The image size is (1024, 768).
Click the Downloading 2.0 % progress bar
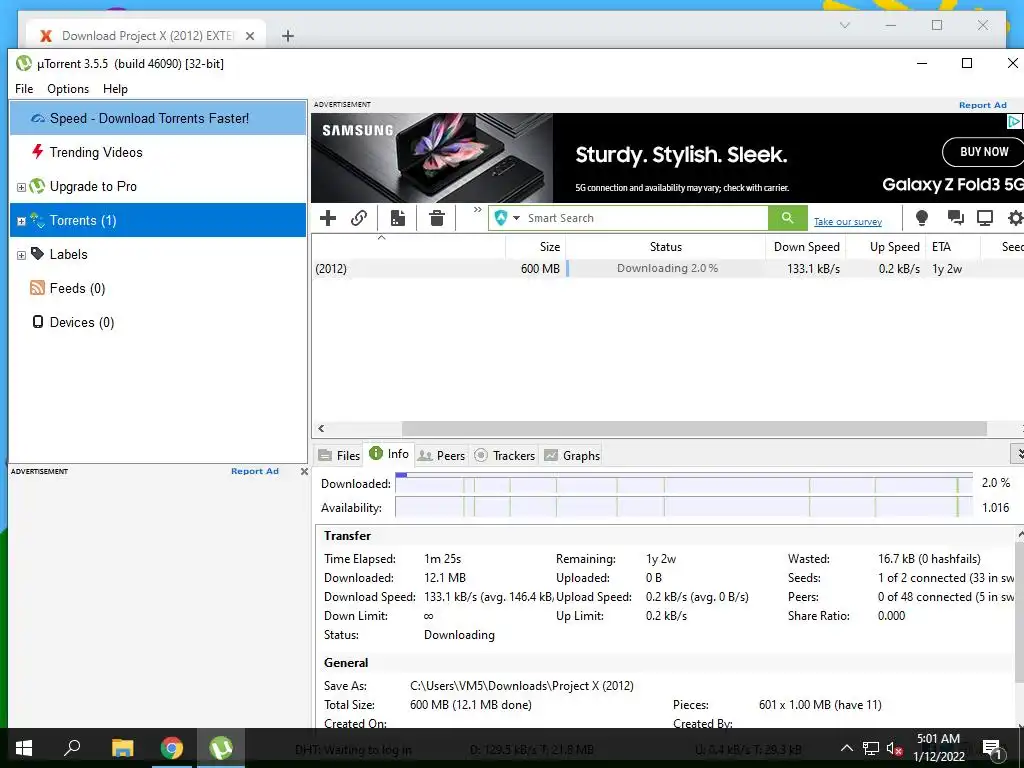(665, 268)
